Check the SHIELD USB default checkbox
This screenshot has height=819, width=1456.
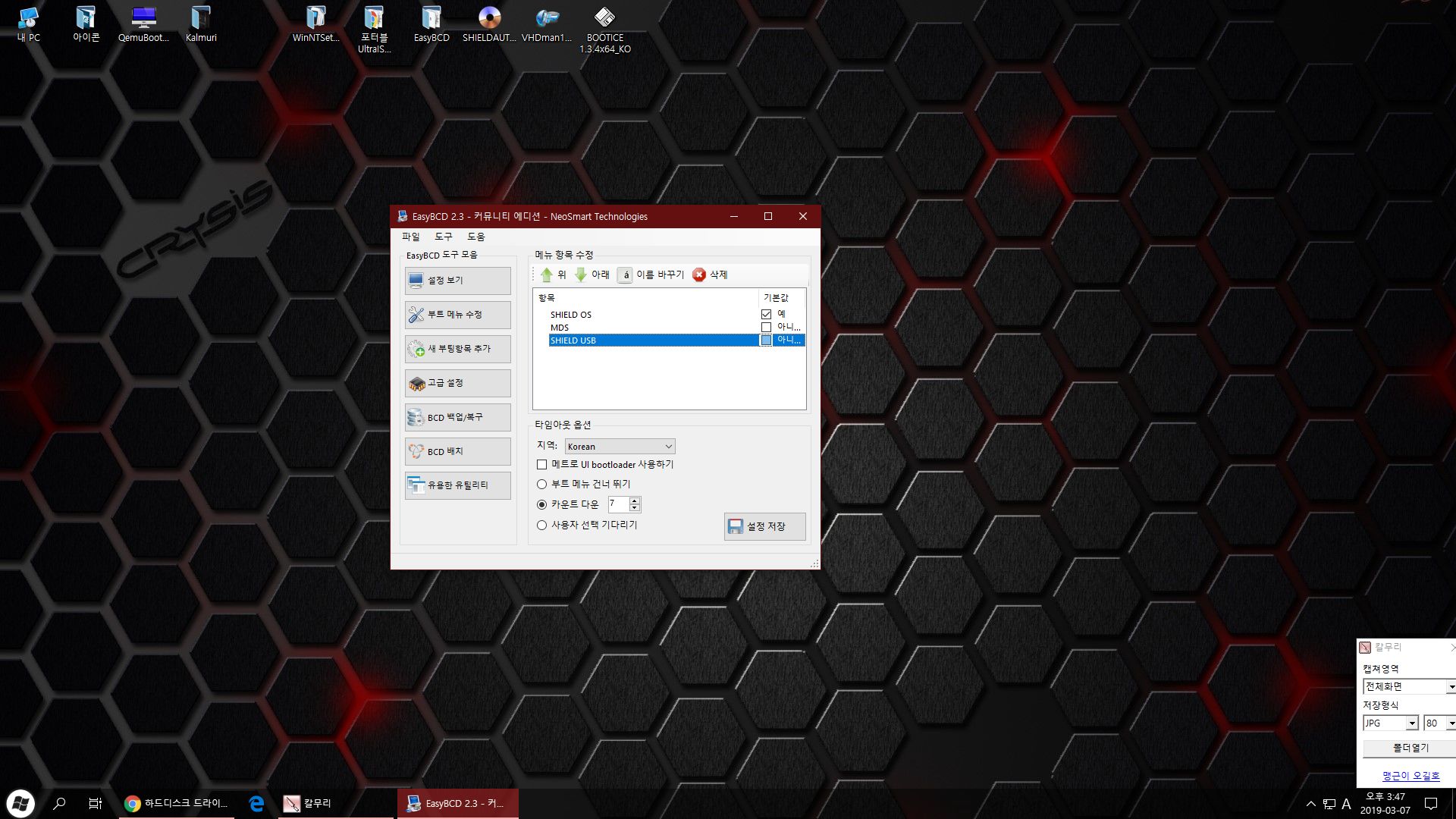766,340
